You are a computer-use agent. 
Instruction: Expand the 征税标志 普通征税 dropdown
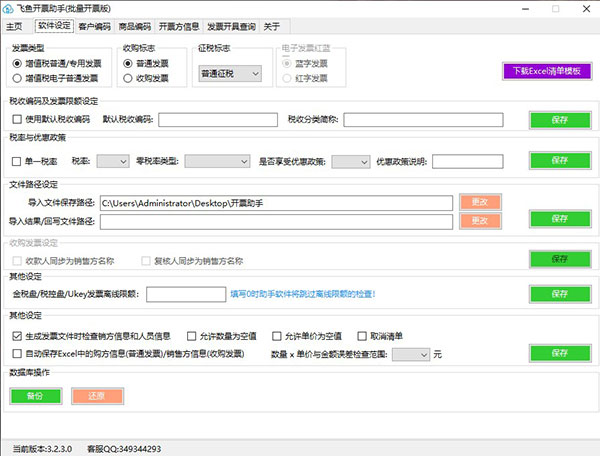(227, 73)
